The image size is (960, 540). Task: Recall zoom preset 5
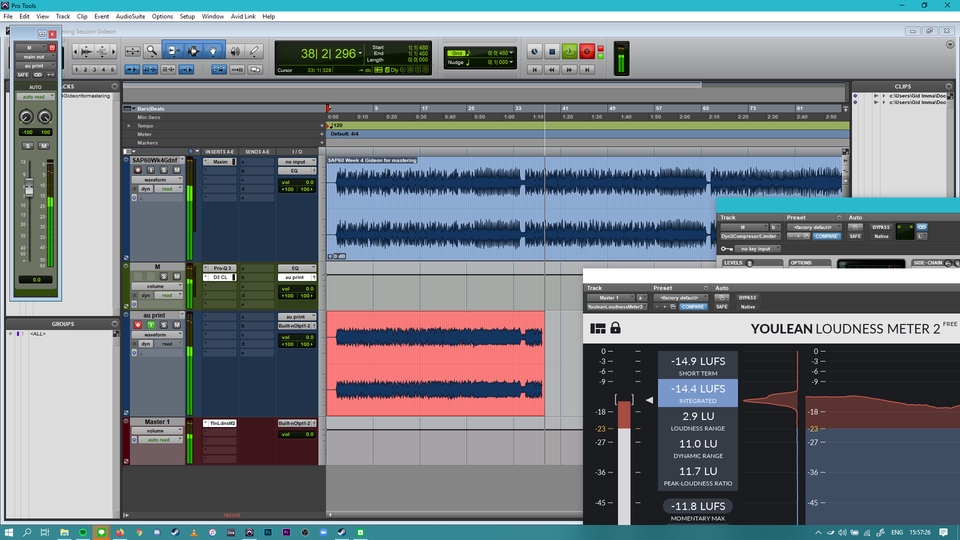[112, 70]
